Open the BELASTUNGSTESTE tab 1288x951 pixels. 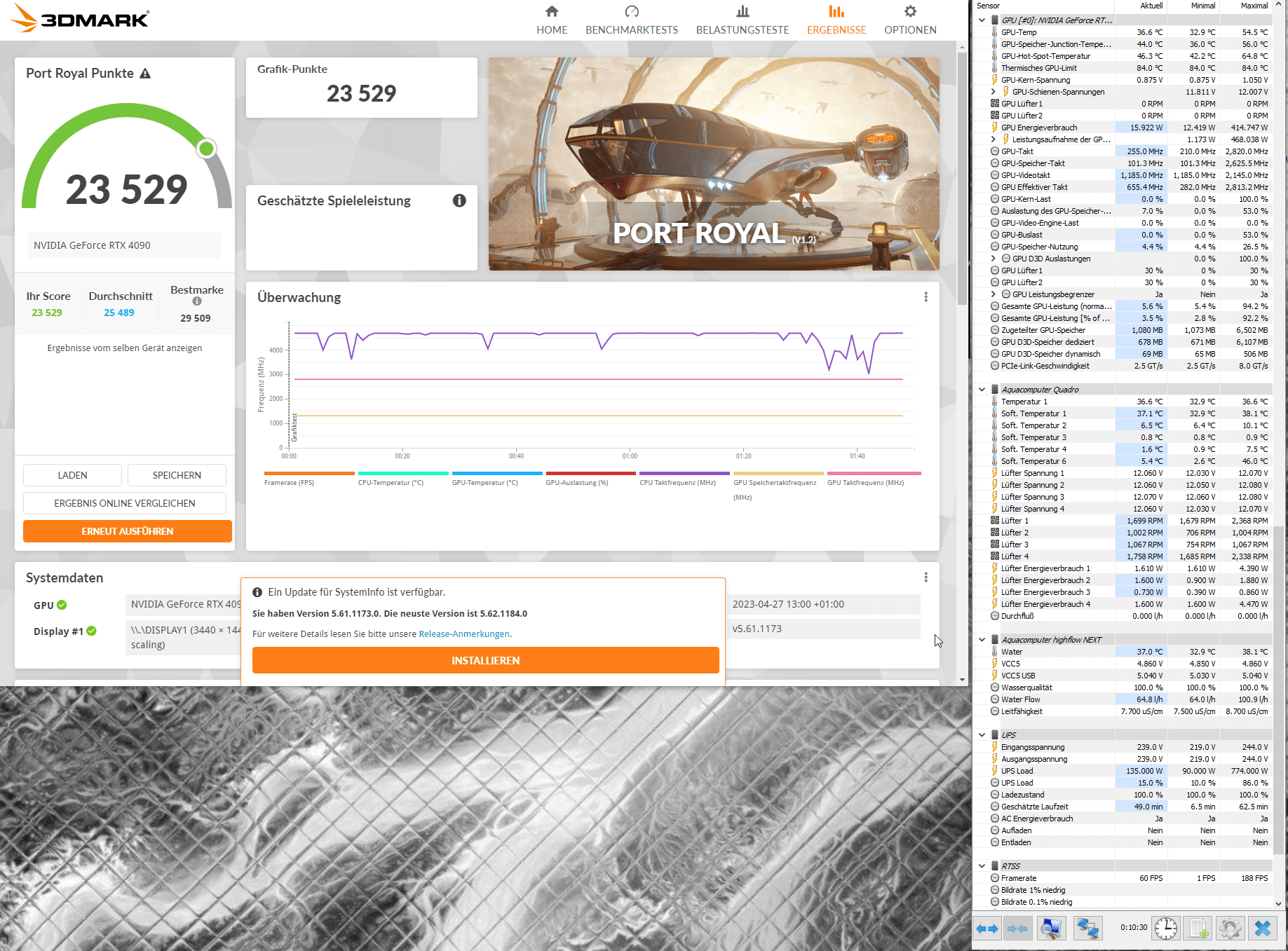click(743, 20)
